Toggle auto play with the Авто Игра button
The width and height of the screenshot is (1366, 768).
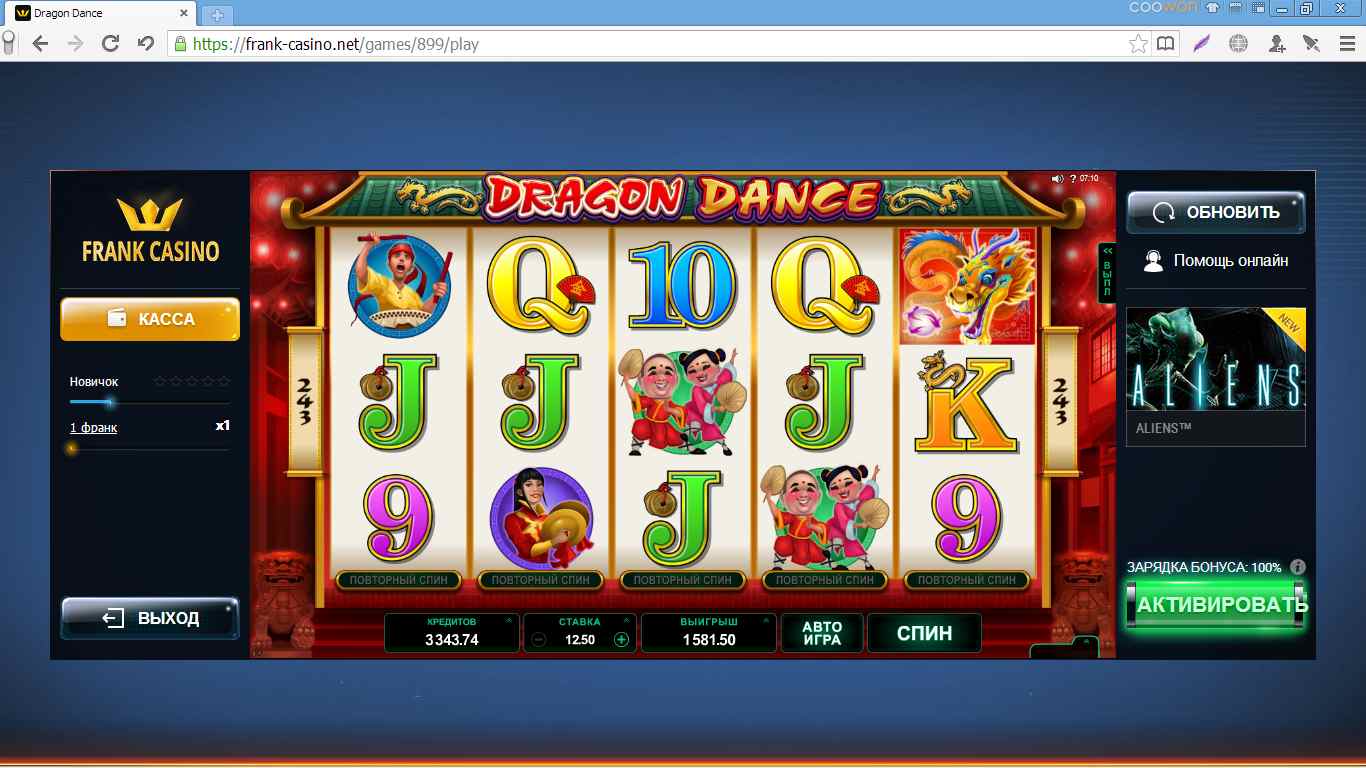pos(822,633)
